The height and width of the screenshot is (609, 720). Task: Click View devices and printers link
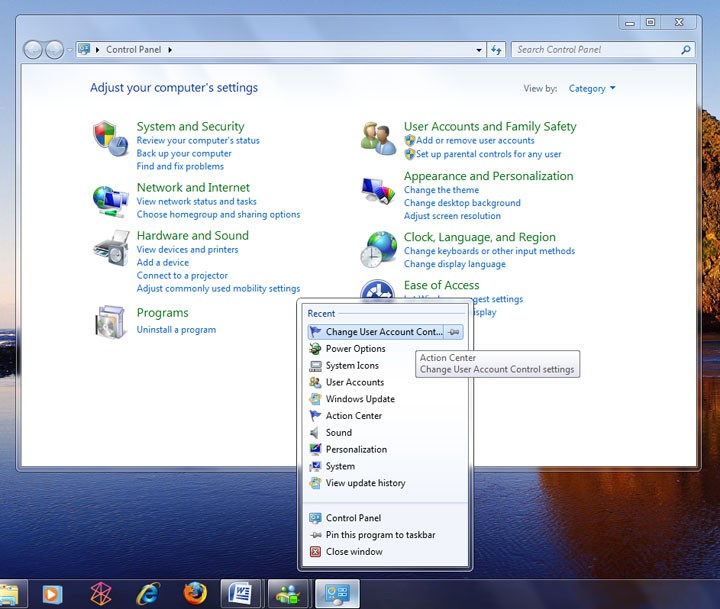(187, 249)
